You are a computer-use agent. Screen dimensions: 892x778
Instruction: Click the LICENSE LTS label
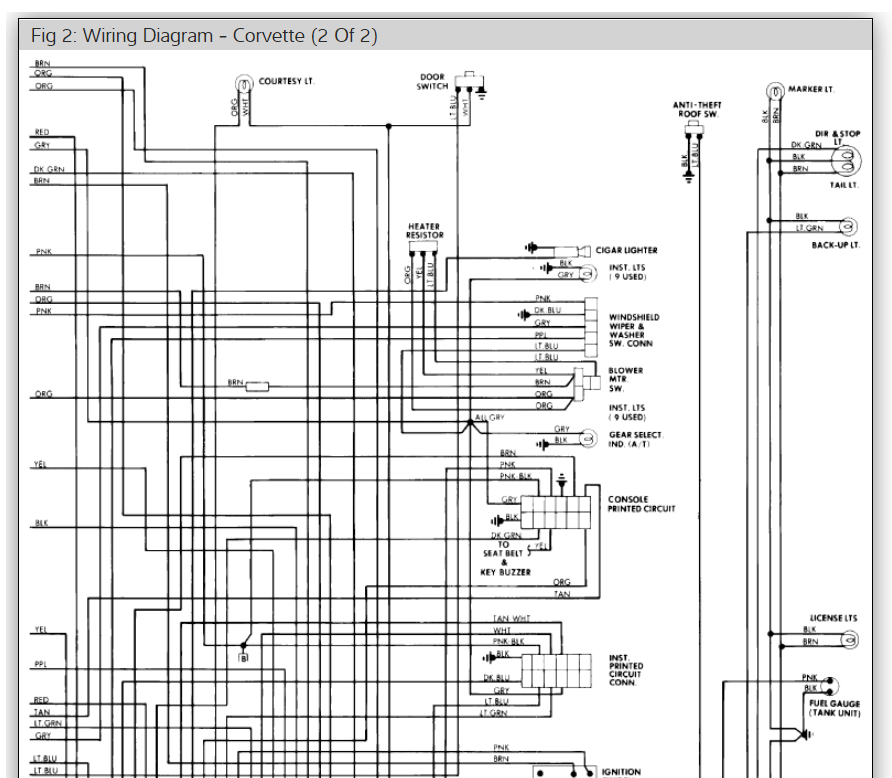click(833, 618)
